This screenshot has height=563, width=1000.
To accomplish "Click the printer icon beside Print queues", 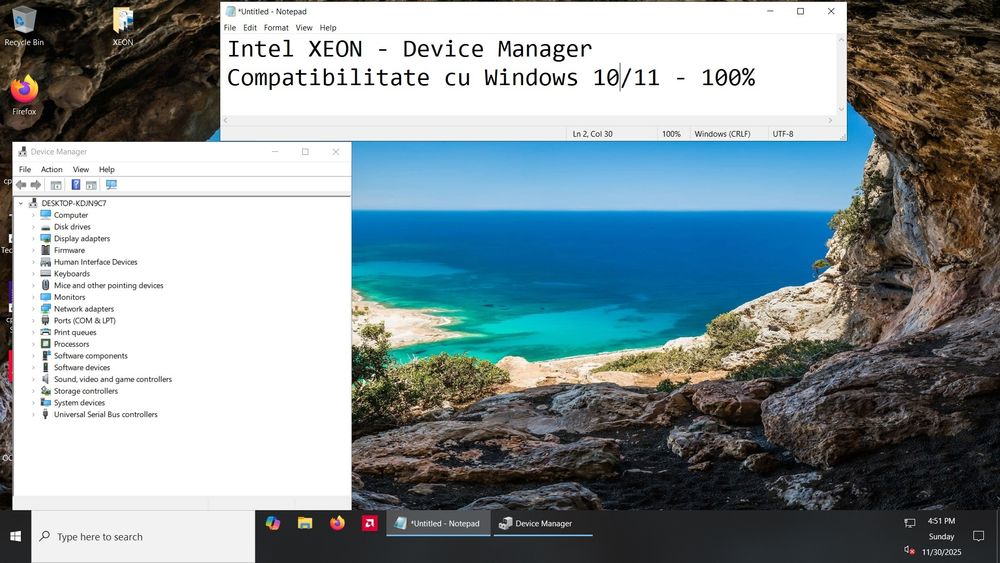I will click(45, 332).
